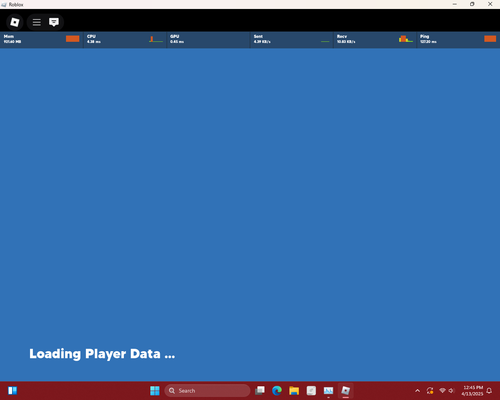Open the GPU performance stat panel
Viewport: 500px width, 400px height.
[208, 39]
